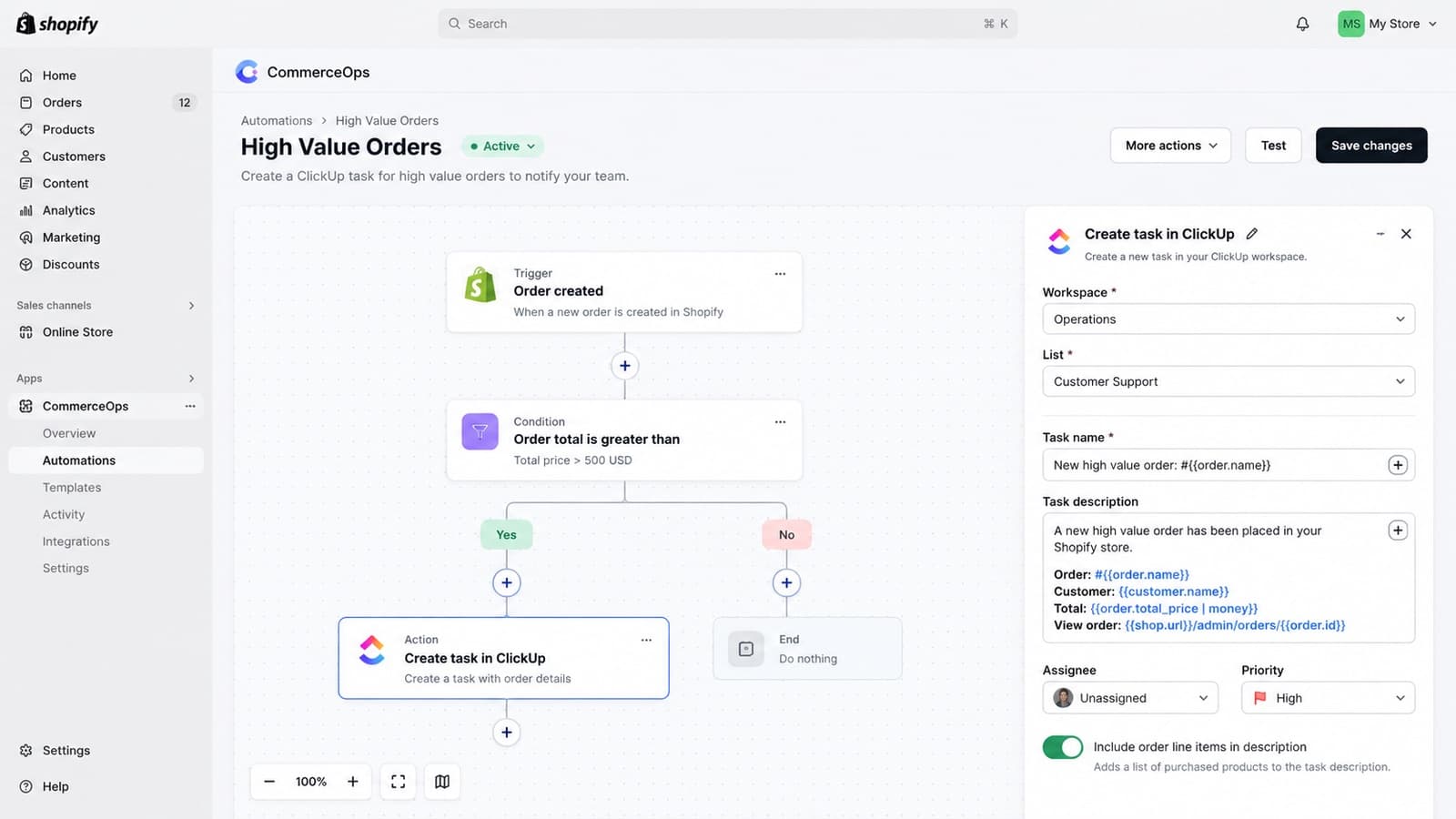Open the Order created trigger options menu
The image size is (1456, 819).
pos(780,274)
